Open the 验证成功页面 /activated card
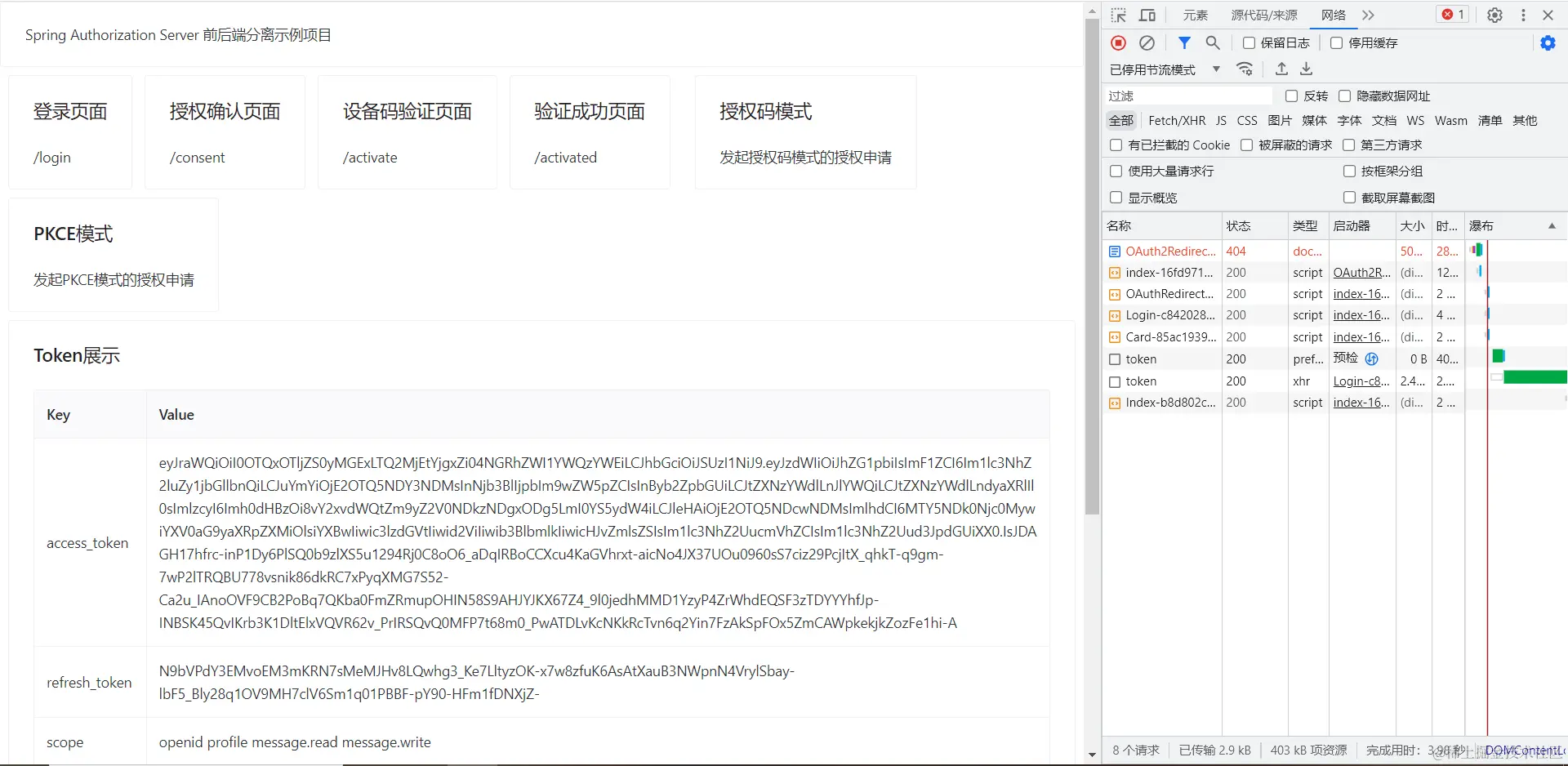 [x=590, y=132]
